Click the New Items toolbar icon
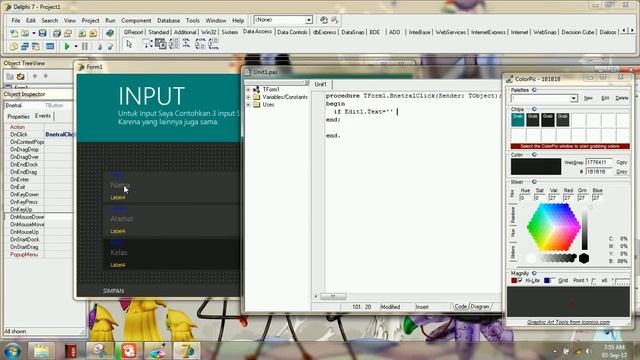 coord(14,33)
